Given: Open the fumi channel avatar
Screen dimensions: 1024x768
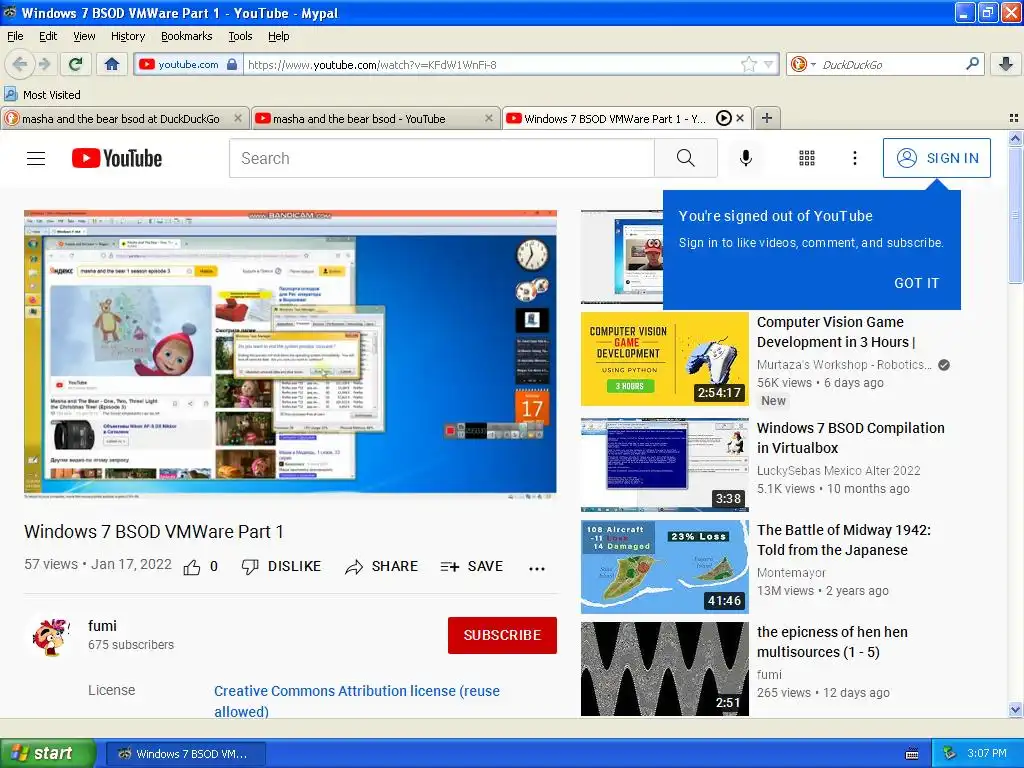Looking at the screenshot, I should pos(50,635).
